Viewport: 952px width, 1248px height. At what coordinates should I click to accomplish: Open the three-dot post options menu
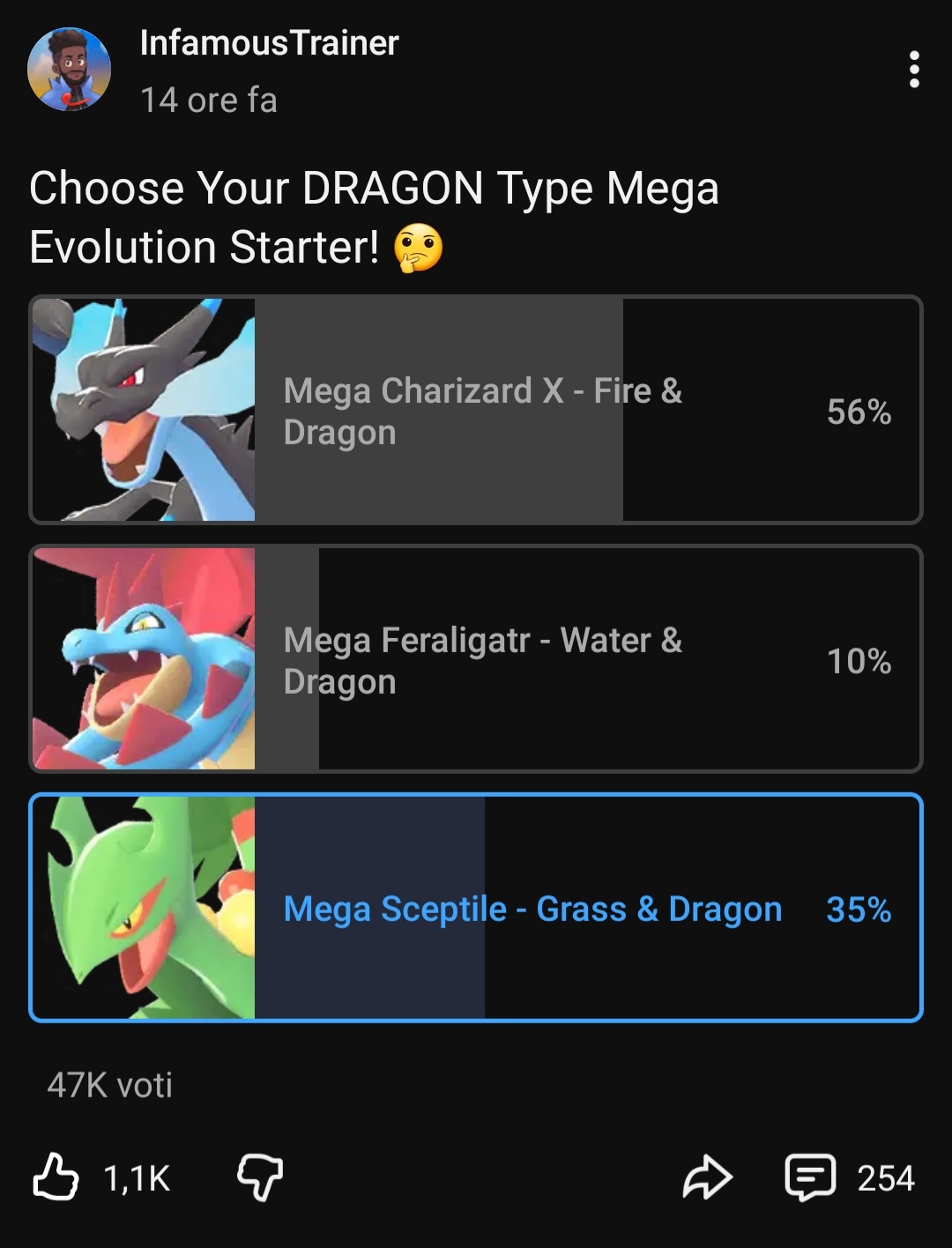coord(914,70)
